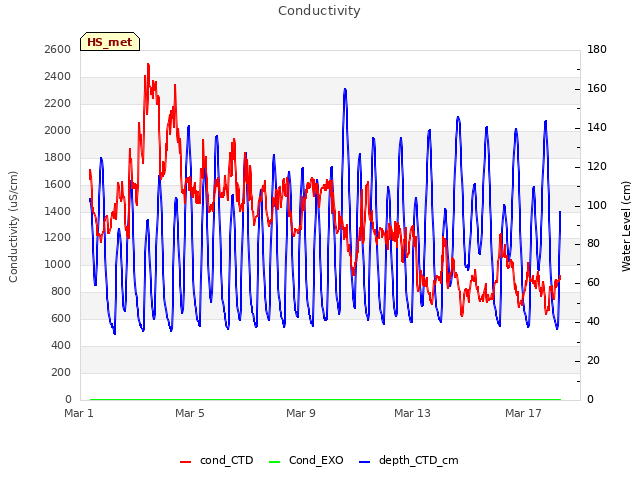Click the 20 right axis tick label
Image resolution: width=640 pixels, height=480 pixels.
(593, 360)
